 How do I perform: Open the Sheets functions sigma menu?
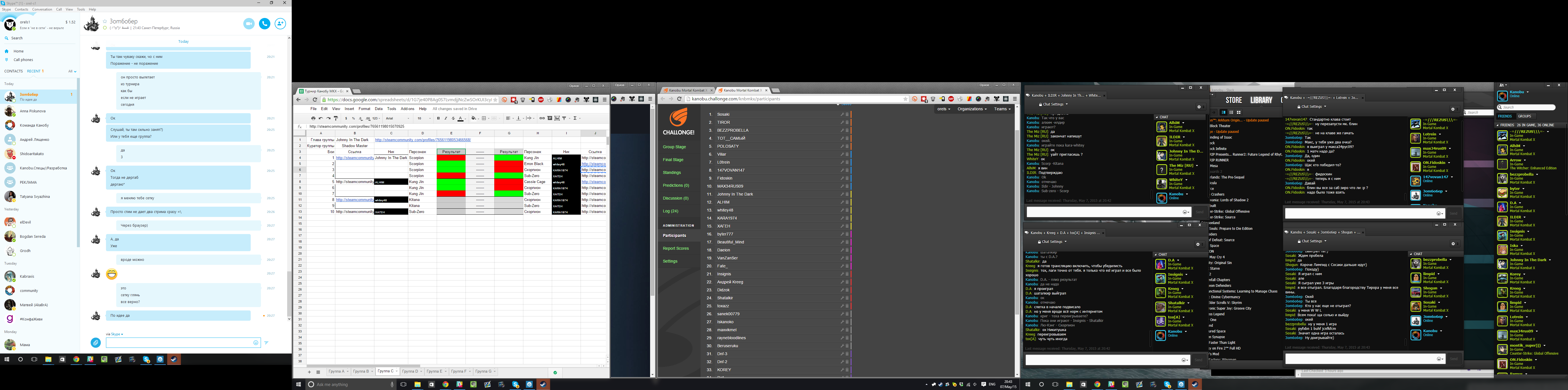click(x=576, y=118)
